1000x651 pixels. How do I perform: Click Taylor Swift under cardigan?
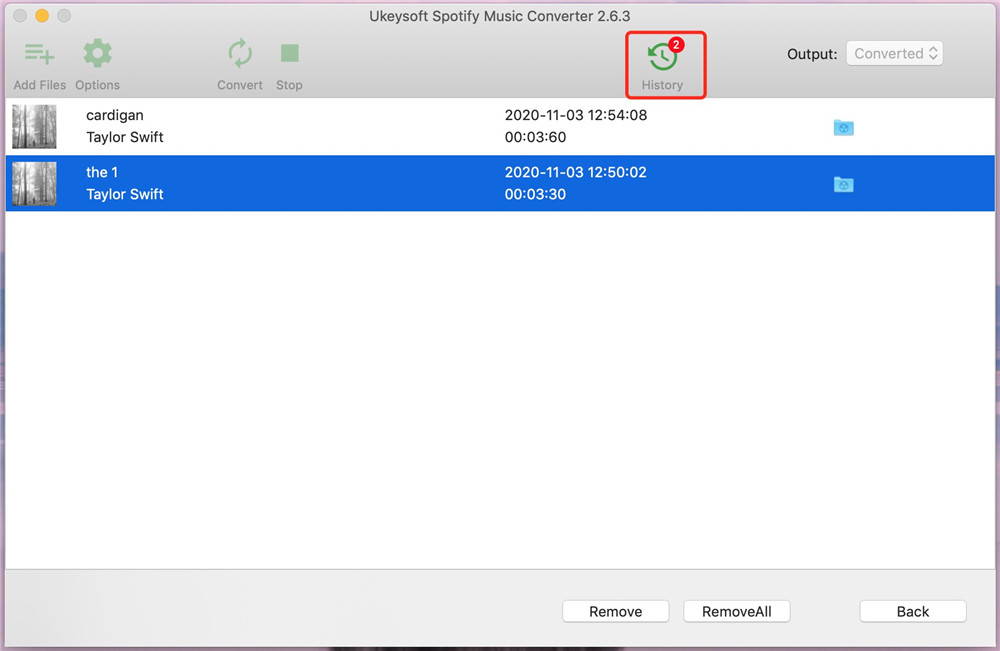125,137
